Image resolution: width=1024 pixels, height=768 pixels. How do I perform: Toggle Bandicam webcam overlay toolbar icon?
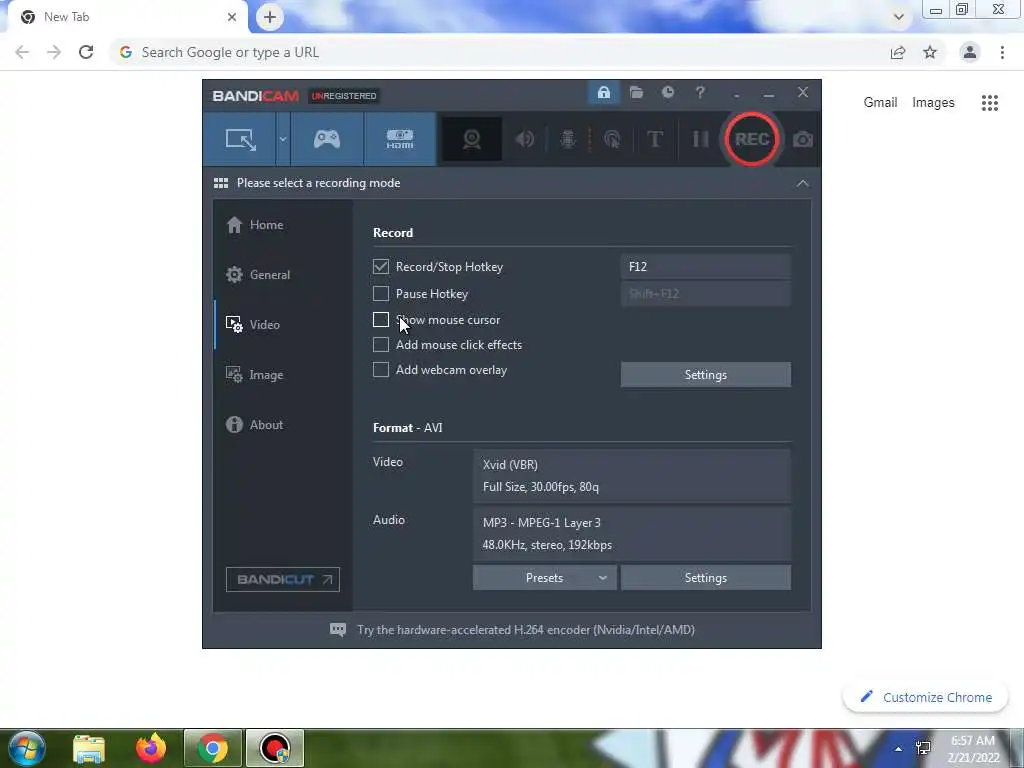click(472, 139)
